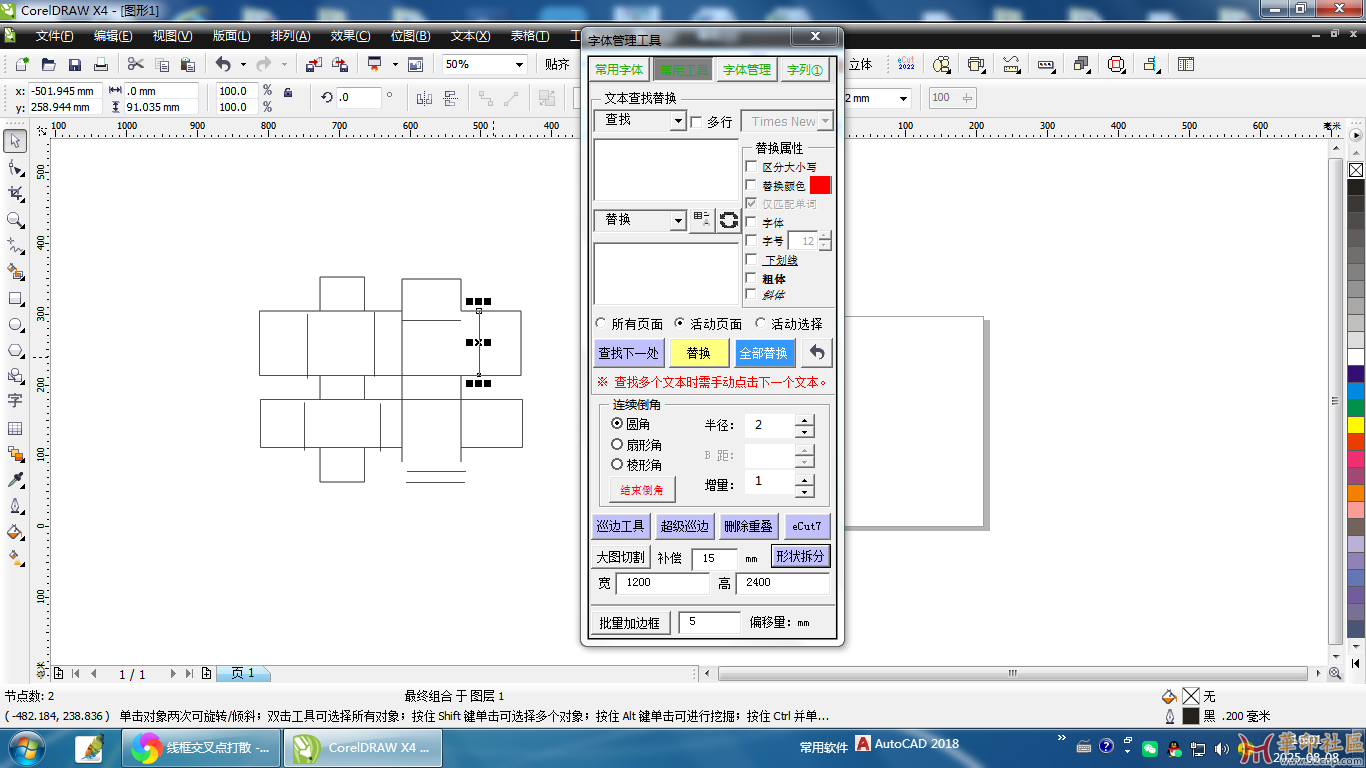The height and width of the screenshot is (768, 1366).
Task: Click the yellow 替换 button
Action: pos(698,353)
